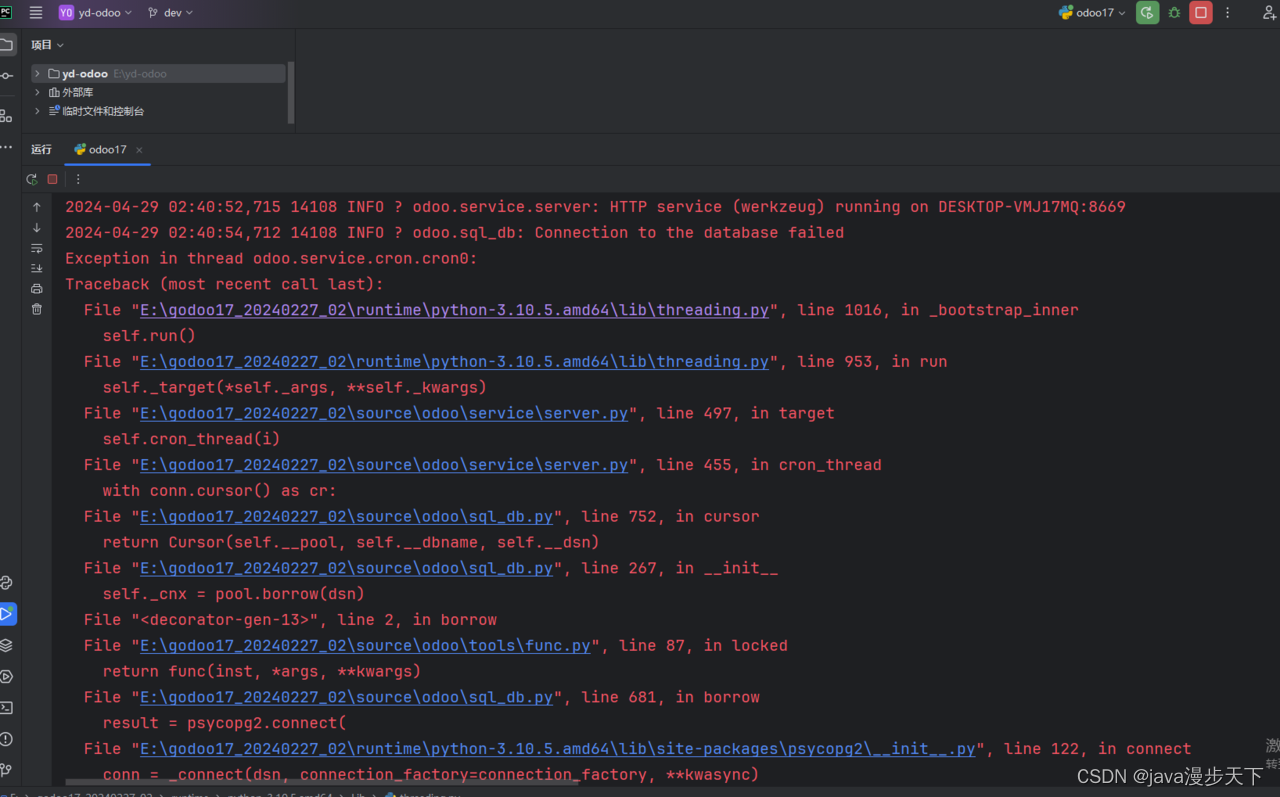Open server.py link at line 497

coord(384,413)
